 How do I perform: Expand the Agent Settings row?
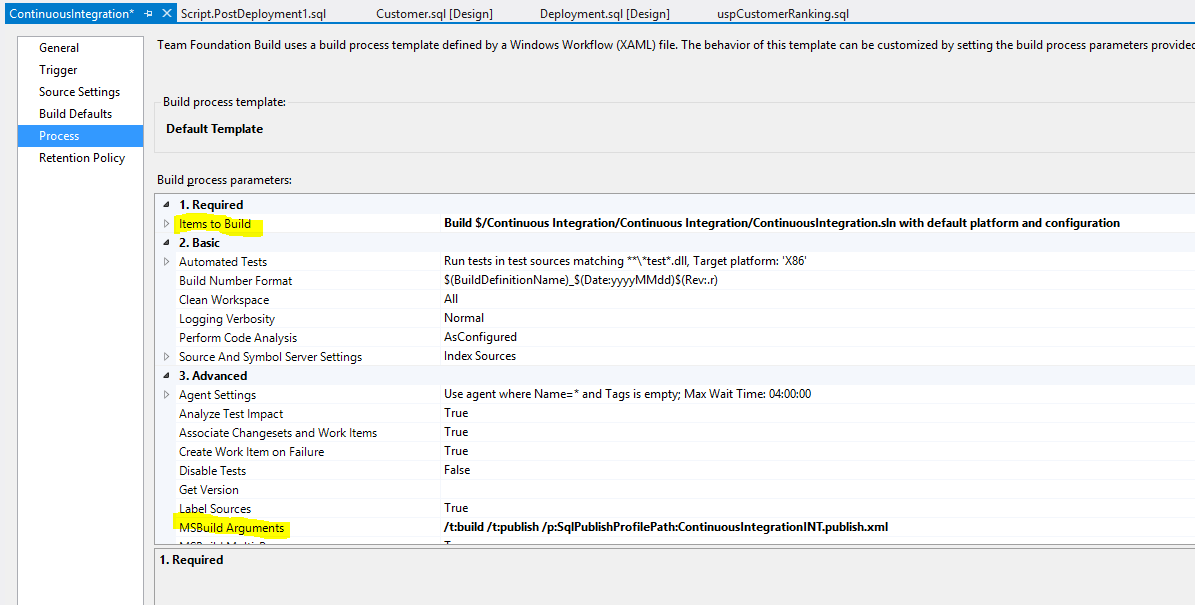167,395
